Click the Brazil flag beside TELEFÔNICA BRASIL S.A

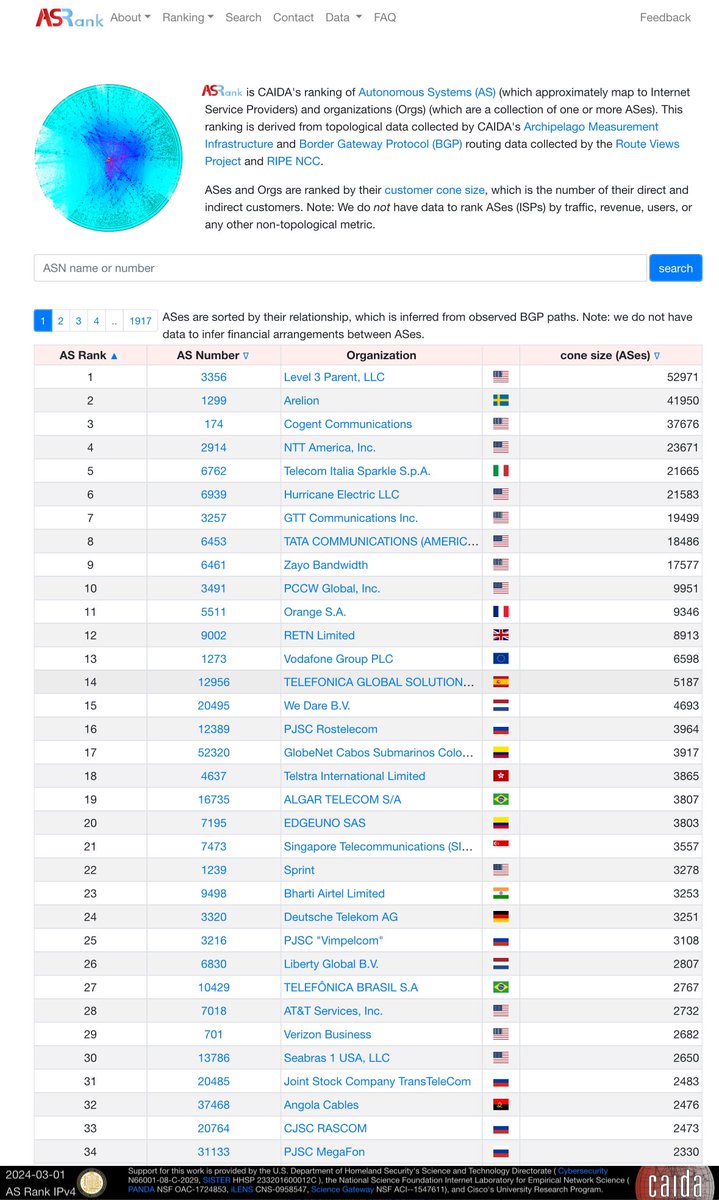pyautogui.click(x=501, y=987)
